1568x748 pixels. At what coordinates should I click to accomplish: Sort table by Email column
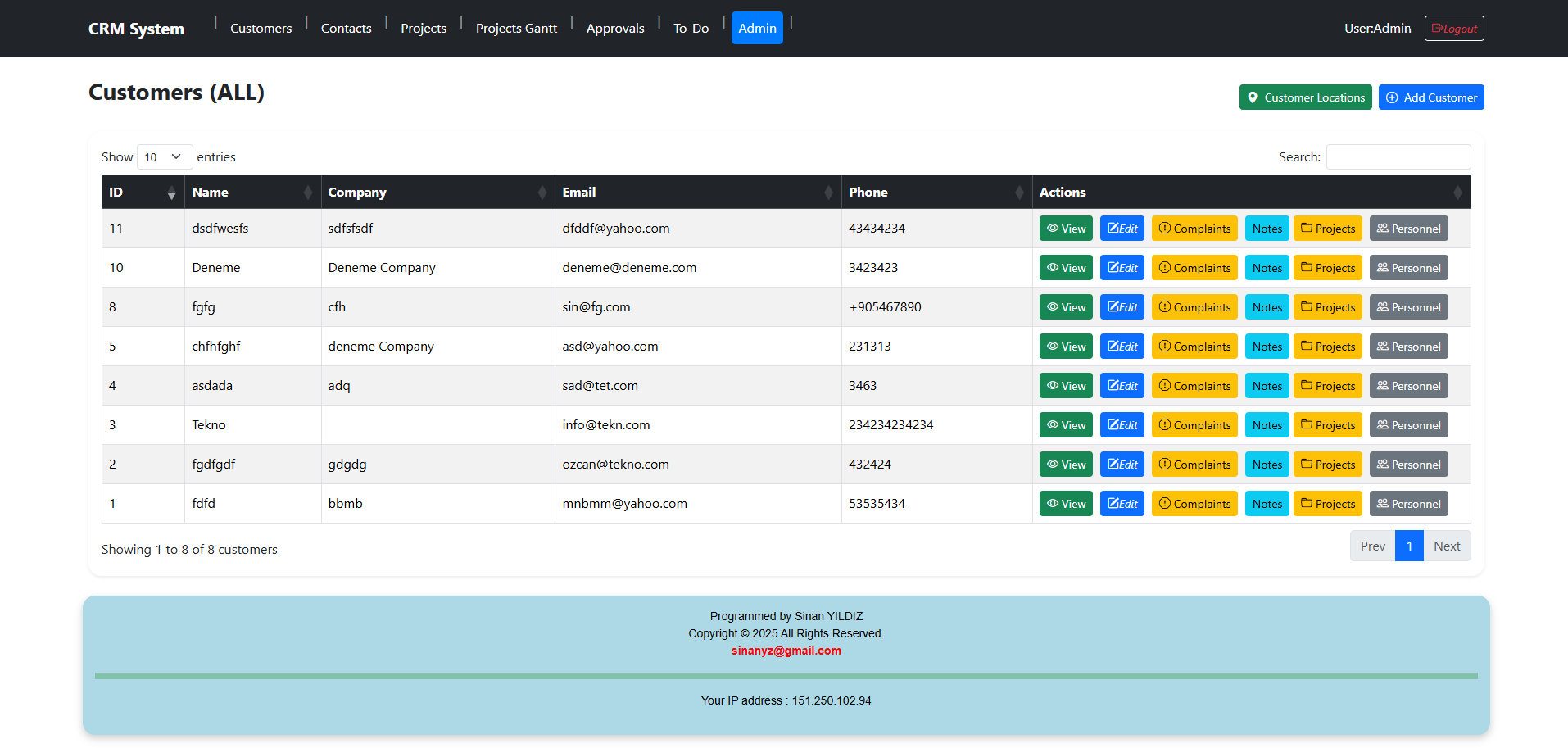pos(698,192)
